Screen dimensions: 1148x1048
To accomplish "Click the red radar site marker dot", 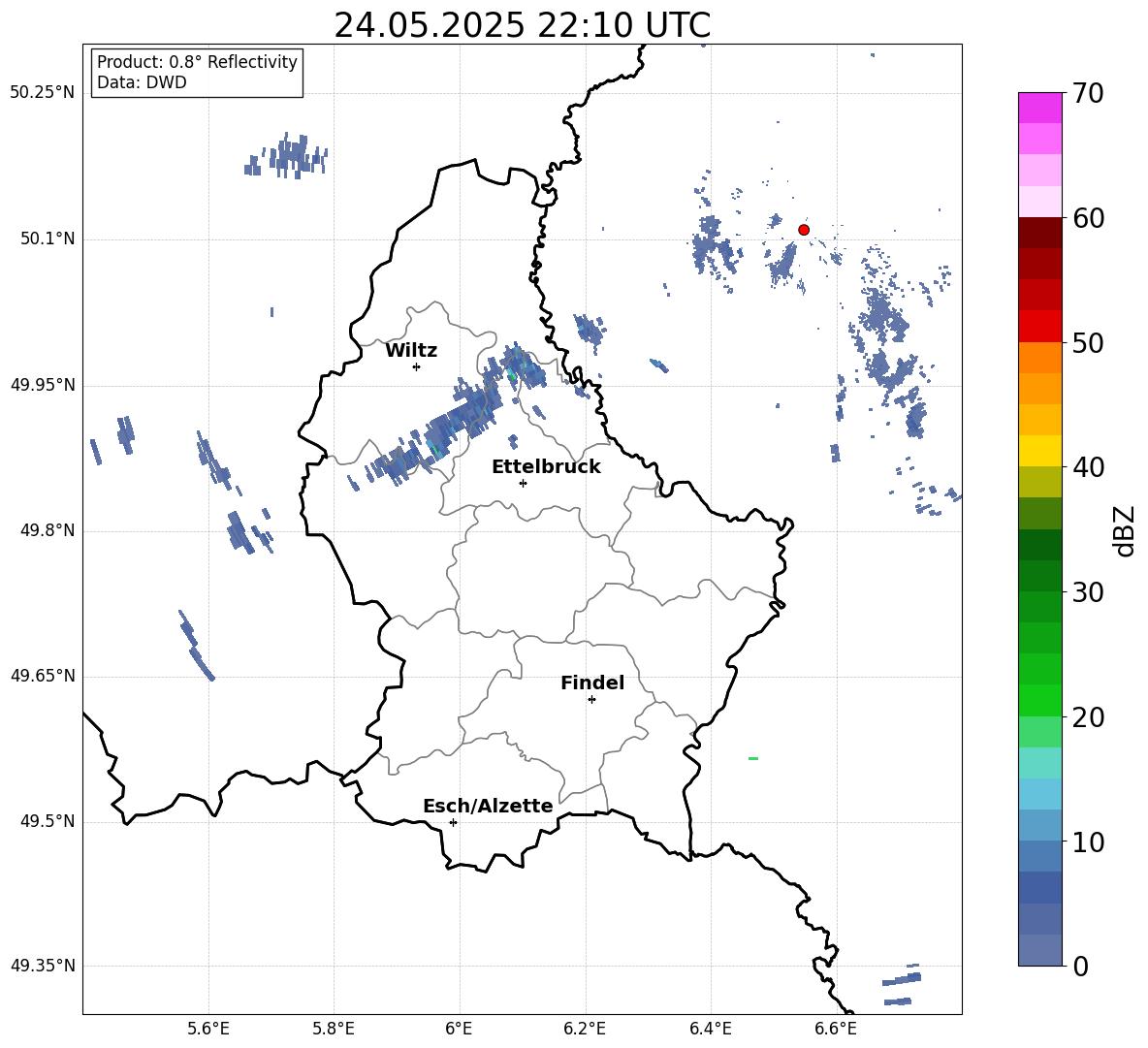I will [x=803, y=230].
